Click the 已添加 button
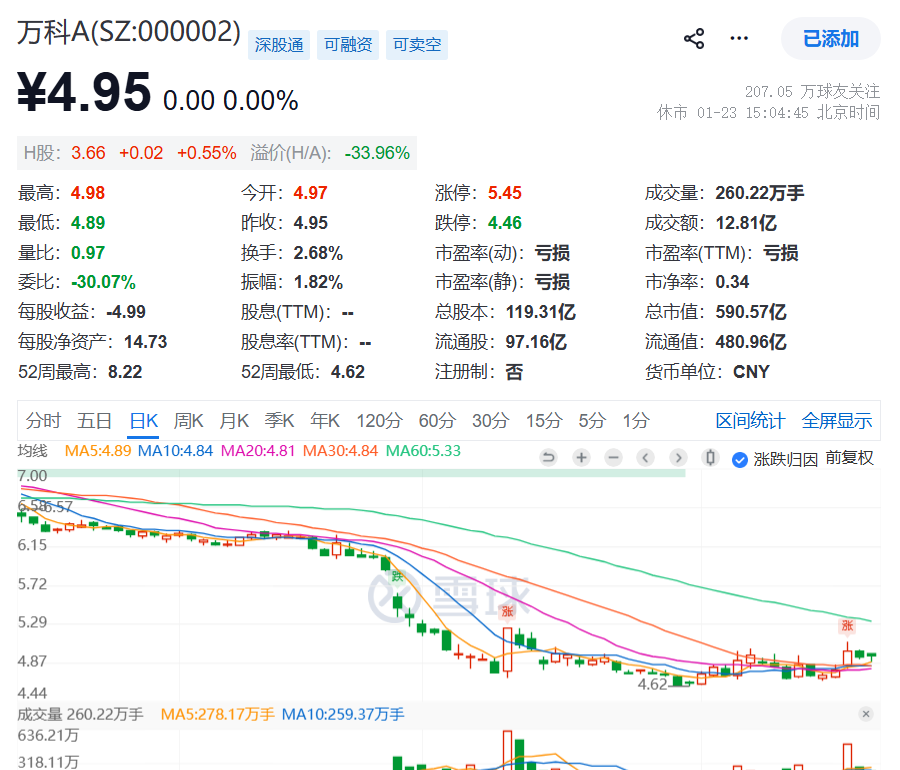This screenshot has height=770, width=900. (x=831, y=38)
